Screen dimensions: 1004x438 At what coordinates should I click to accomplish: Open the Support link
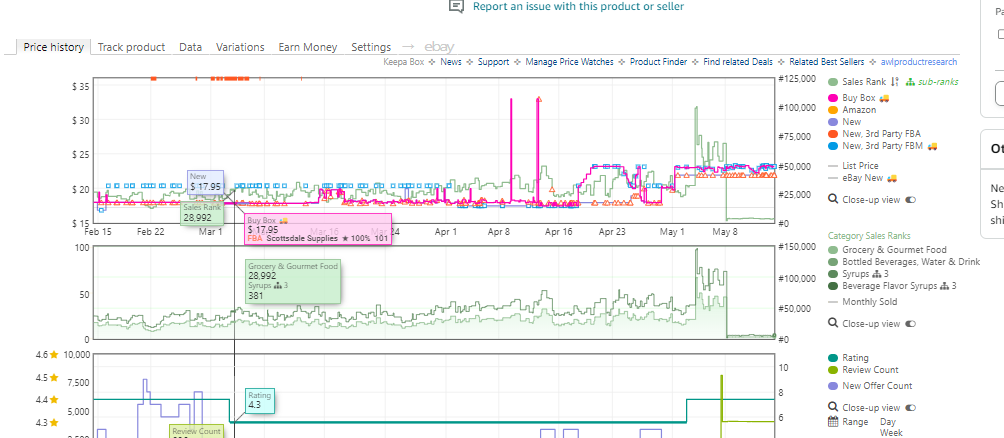494,62
